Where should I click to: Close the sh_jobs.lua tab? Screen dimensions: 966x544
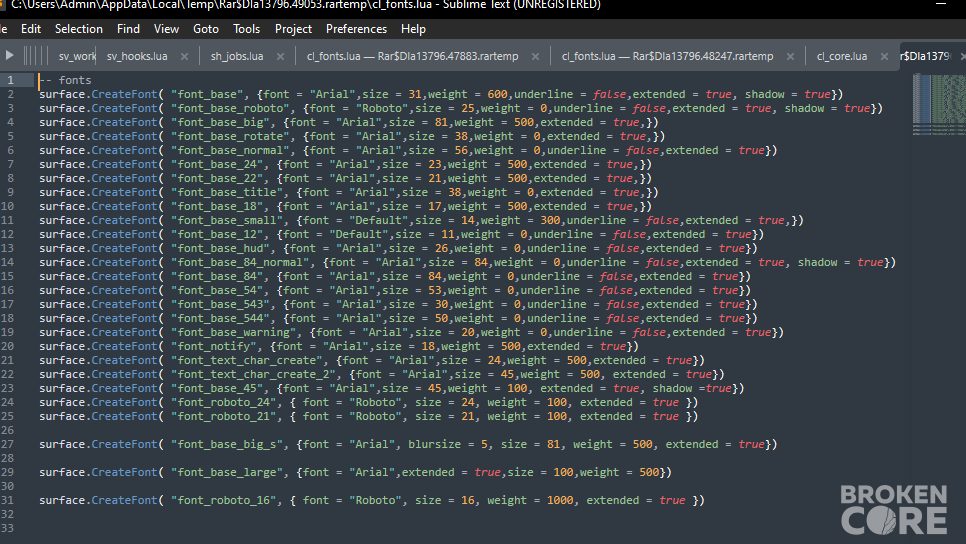tap(280, 56)
